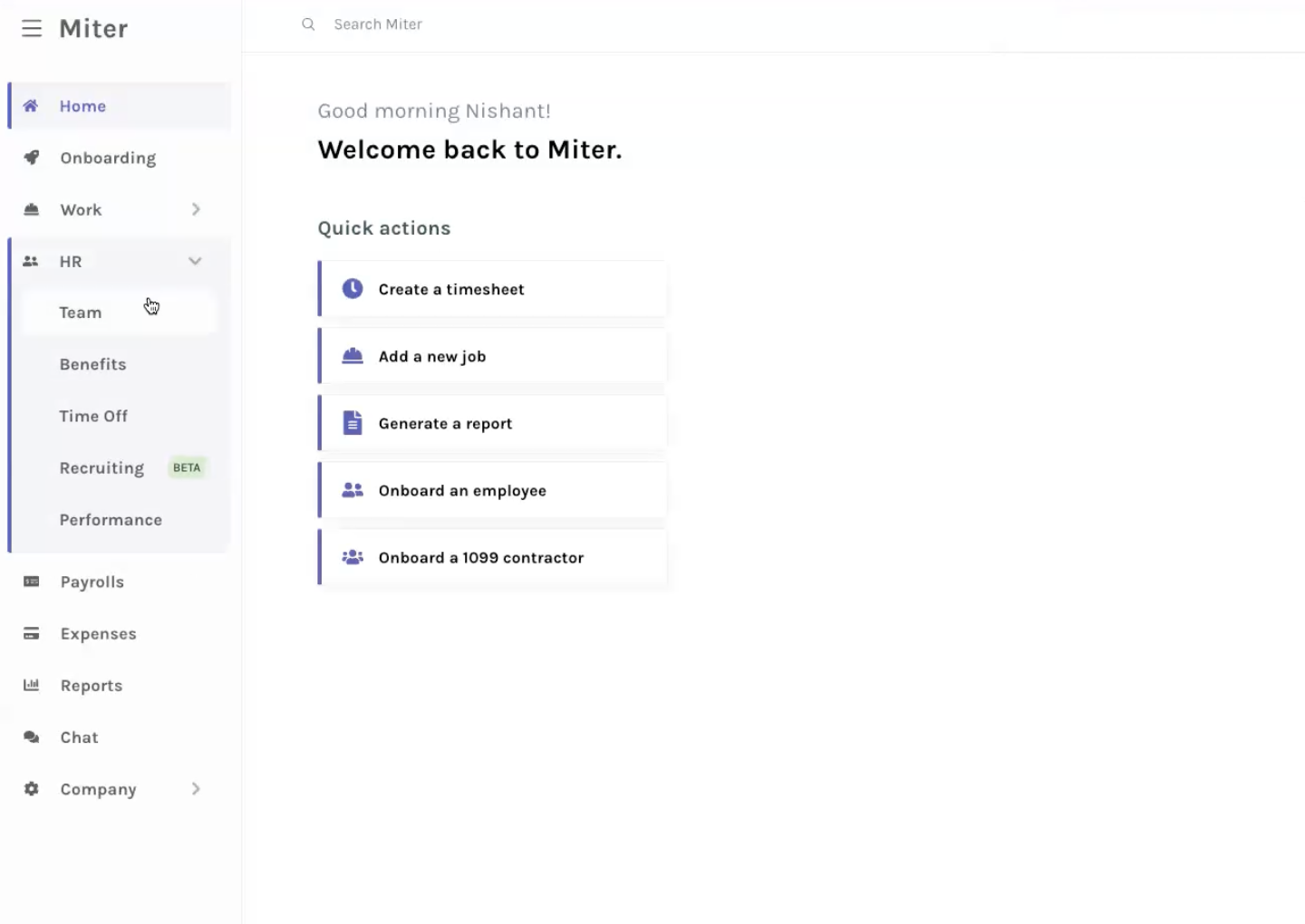Click the Miter logo text

tap(93, 29)
